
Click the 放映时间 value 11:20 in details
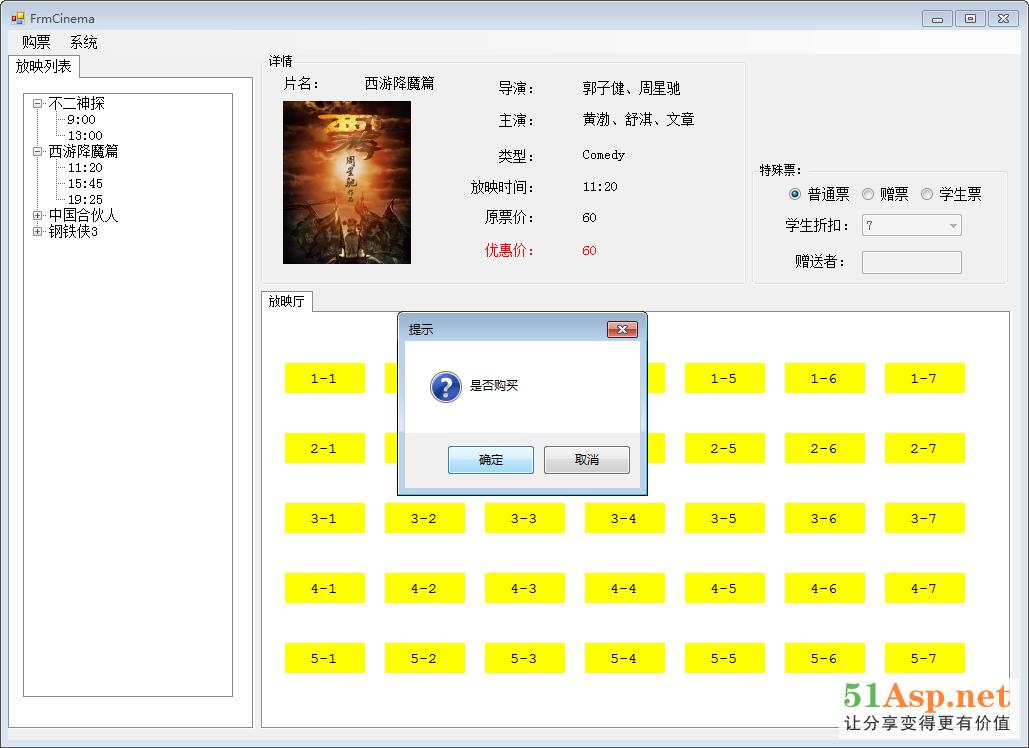pos(600,186)
